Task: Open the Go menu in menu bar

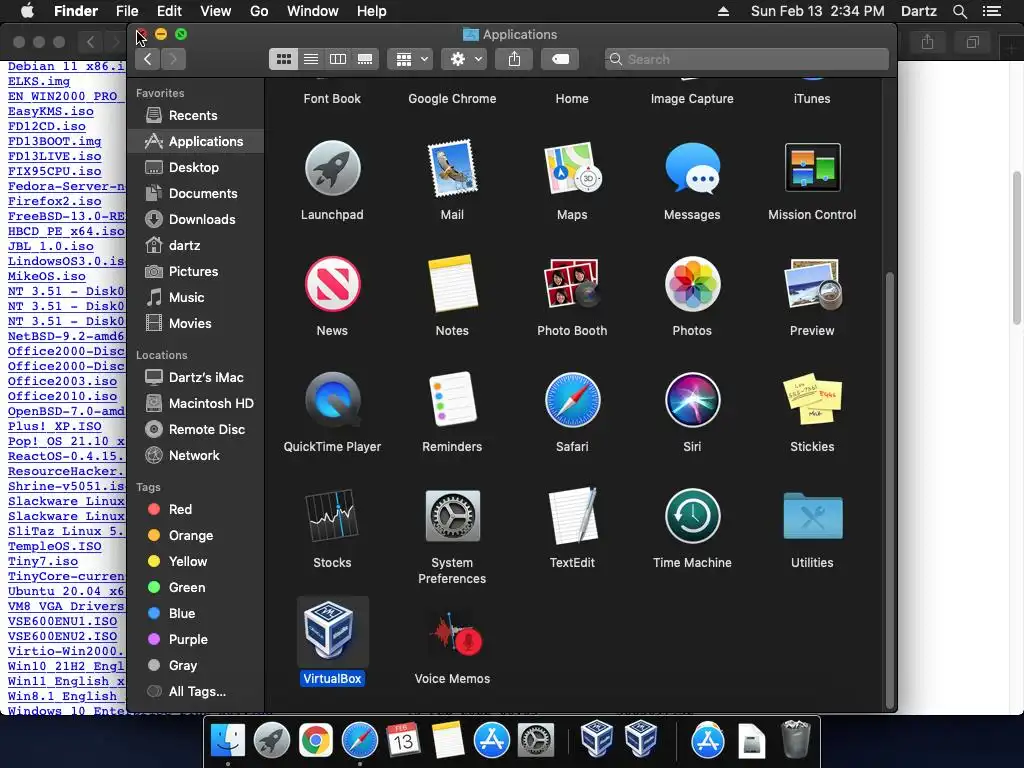Action: [259, 11]
